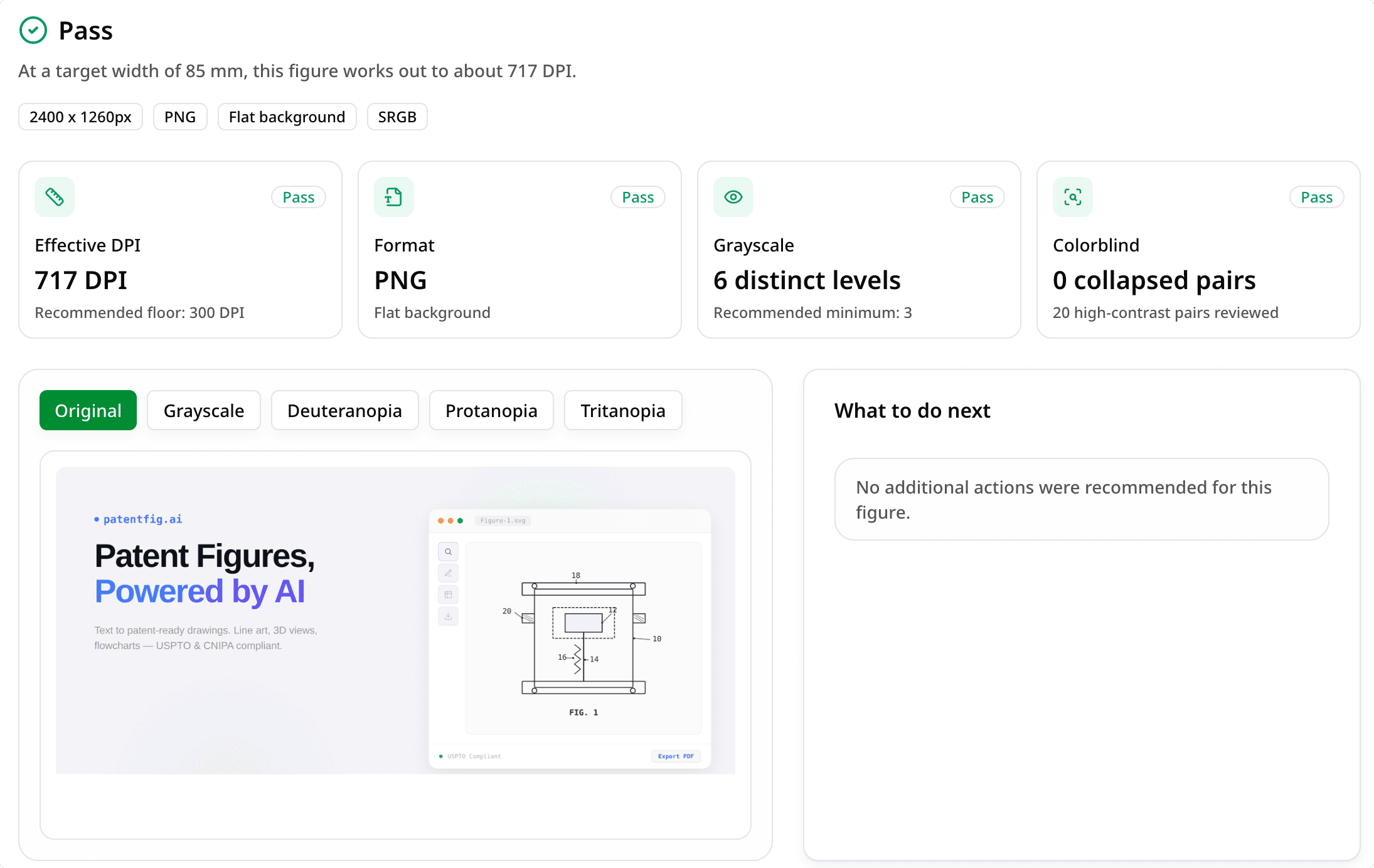Click the pencil edit icon in preview

448,573
